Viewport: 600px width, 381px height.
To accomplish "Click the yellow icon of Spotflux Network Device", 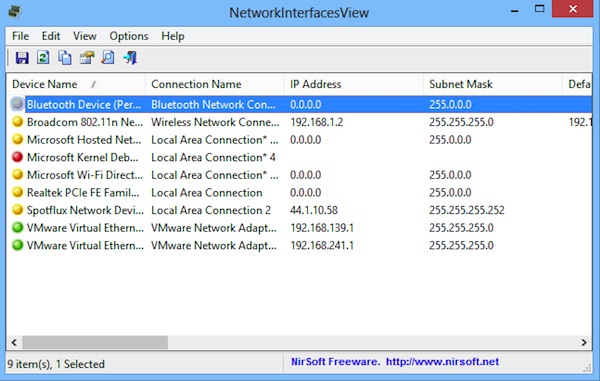I will pyautogui.click(x=17, y=210).
